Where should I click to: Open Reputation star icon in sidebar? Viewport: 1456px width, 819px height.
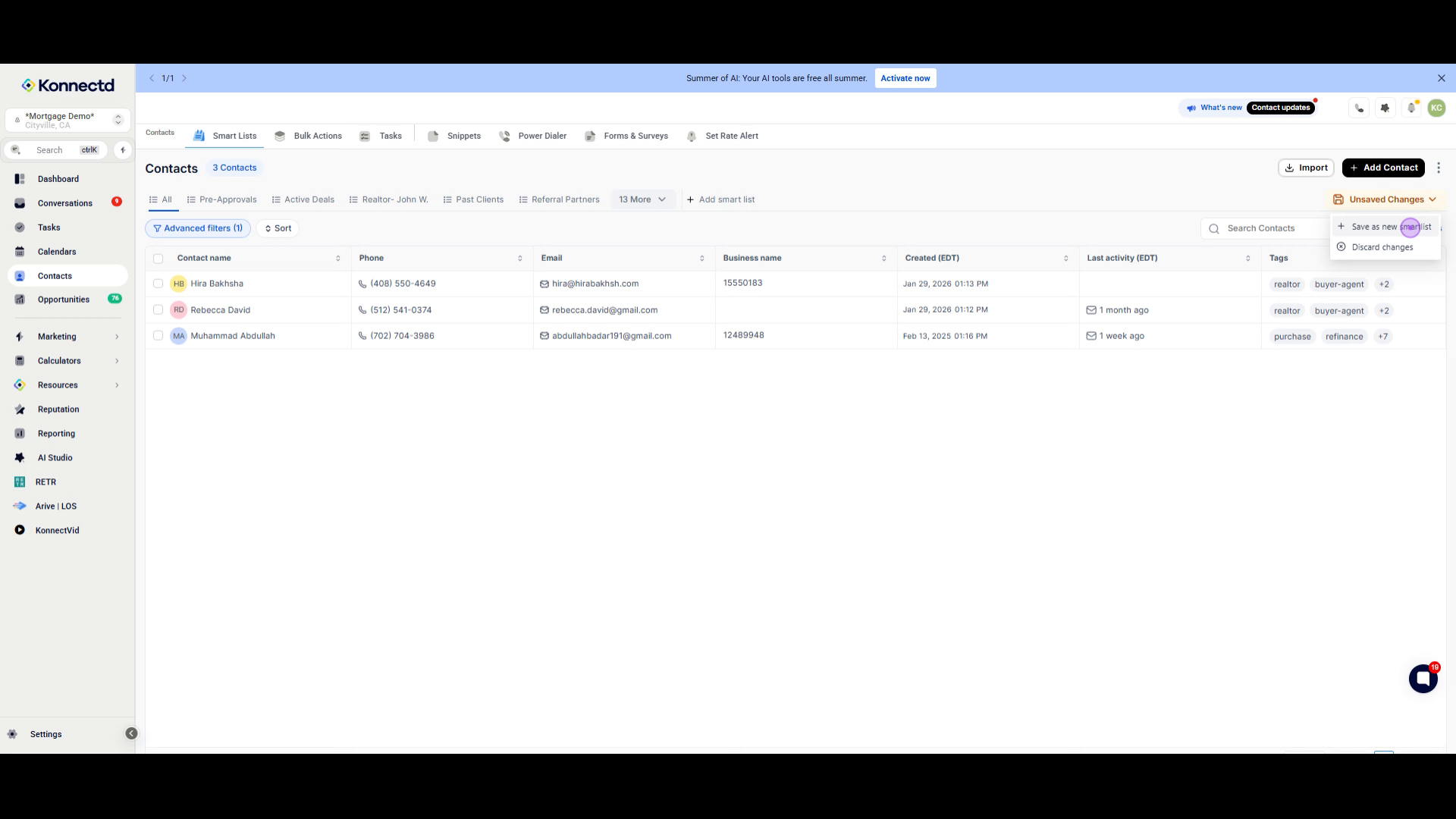point(20,409)
